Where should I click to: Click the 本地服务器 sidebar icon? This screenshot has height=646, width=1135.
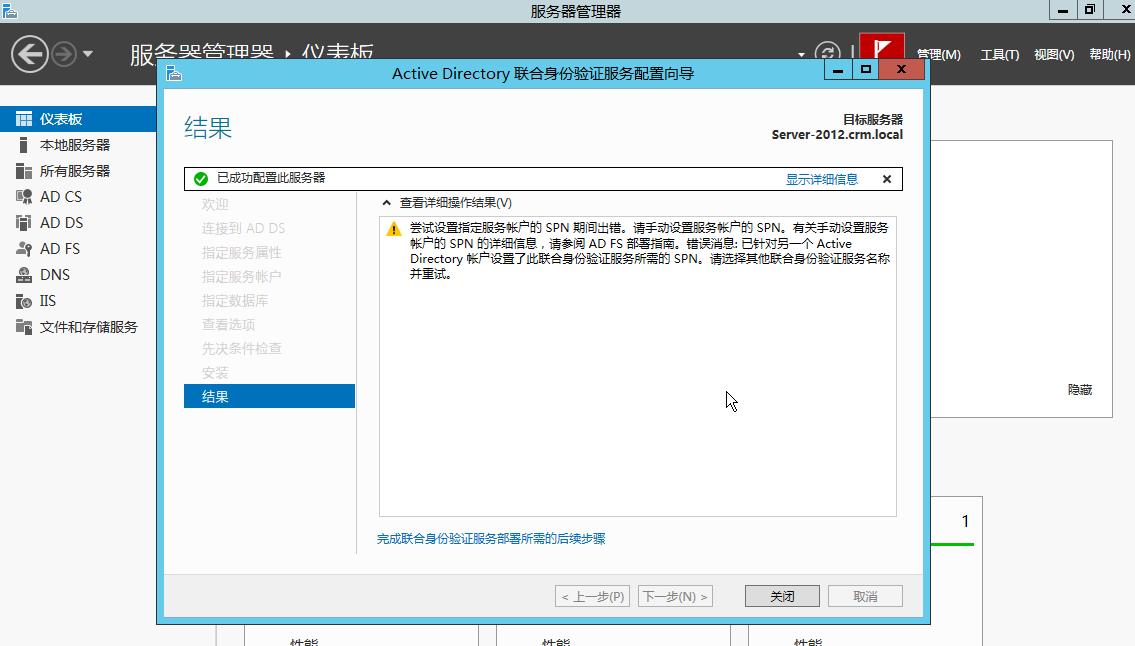click(24, 145)
